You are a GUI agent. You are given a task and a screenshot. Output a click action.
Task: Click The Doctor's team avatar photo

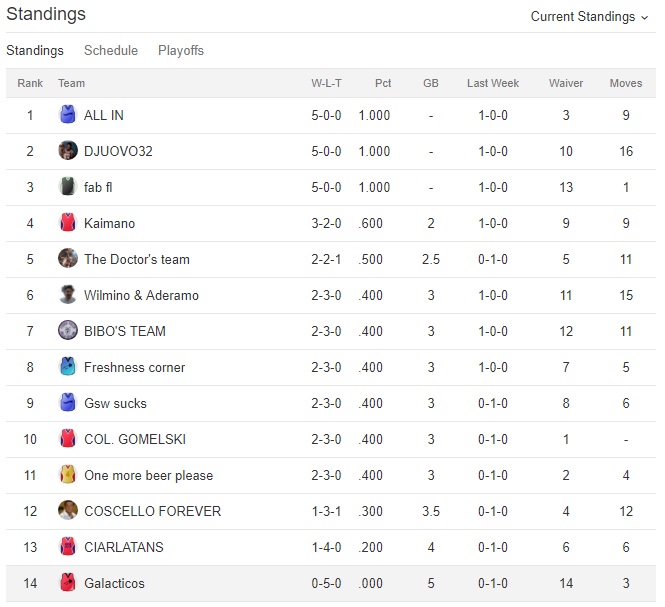(68, 259)
